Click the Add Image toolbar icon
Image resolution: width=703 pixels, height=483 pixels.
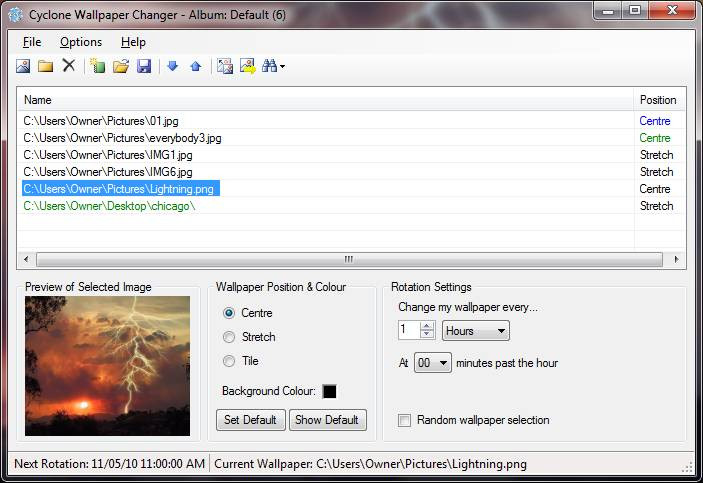pyautogui.click(x=23, y=66)
